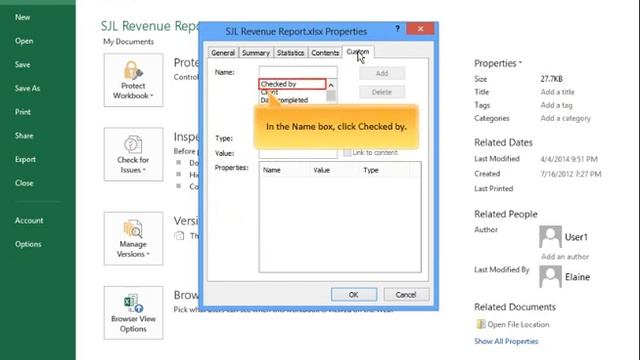
Task: Click Add a category field
Action: point(565,118)
